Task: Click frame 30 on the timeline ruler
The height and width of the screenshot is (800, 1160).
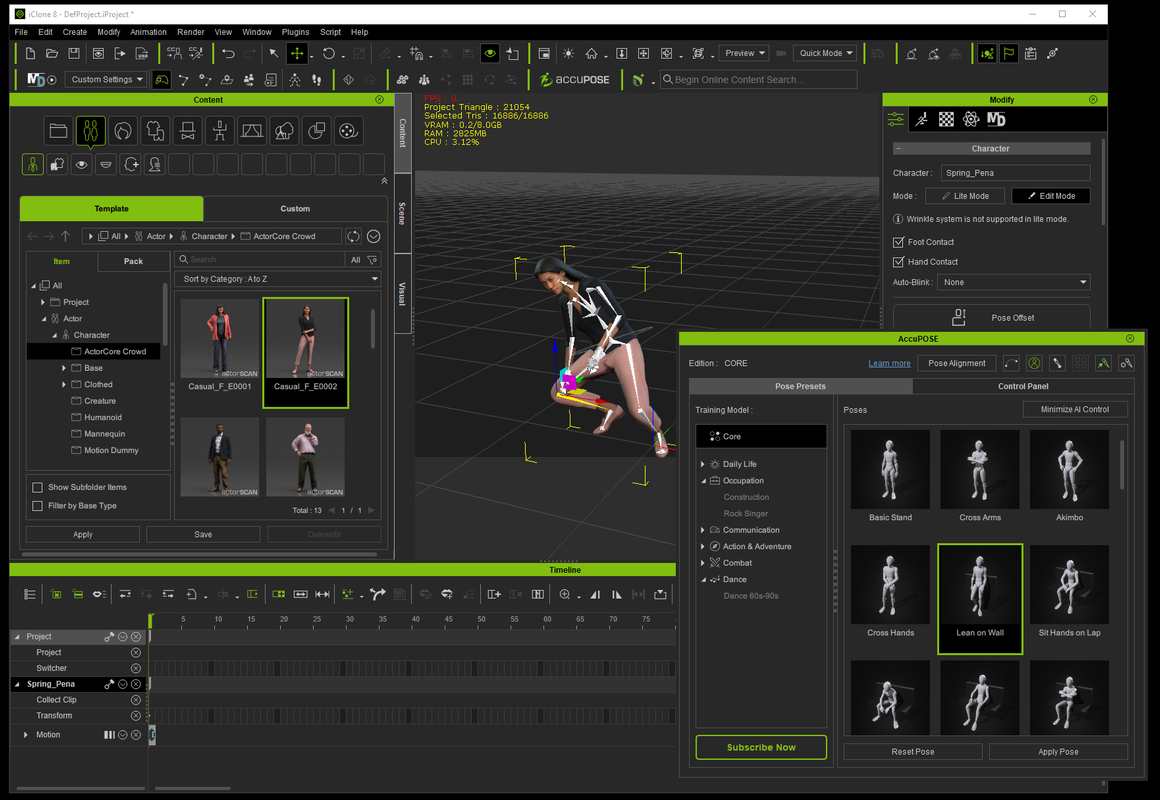Action: pyautogui.click(x=349, y=620)
